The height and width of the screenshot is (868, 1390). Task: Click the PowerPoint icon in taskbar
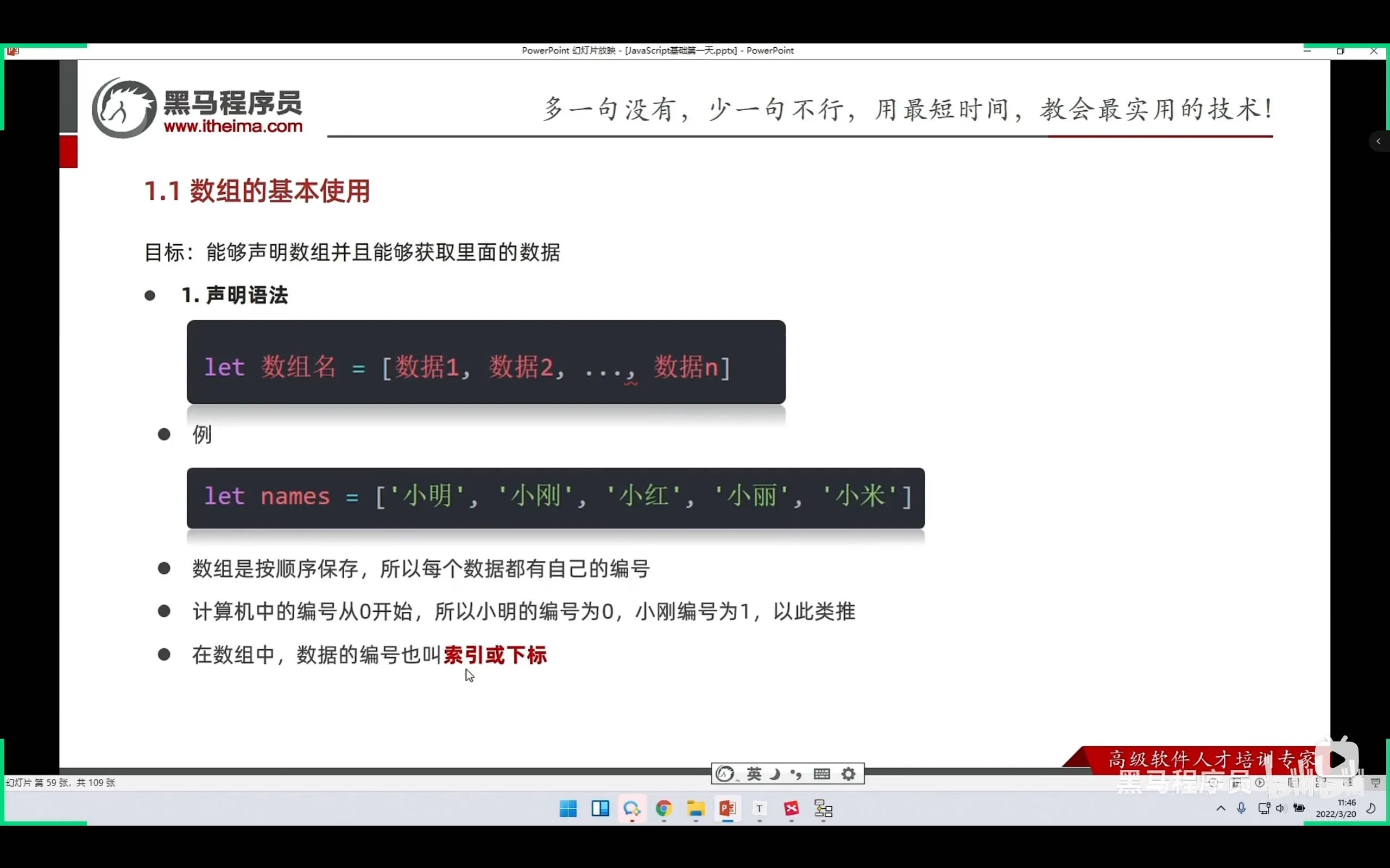tap(727, 809)
